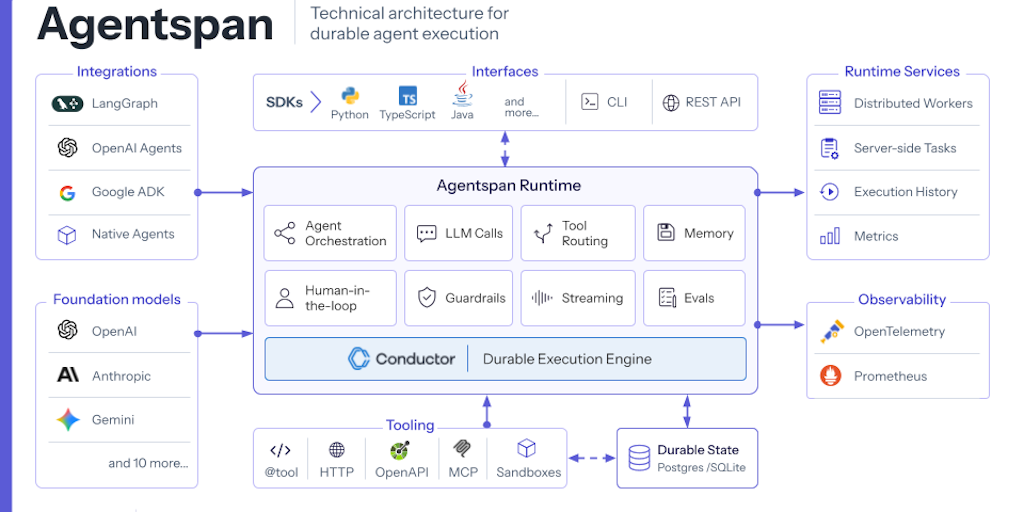Click the CLI terminal icon
The width and height of the screenshot is (1024, 512).
point(590,102)
